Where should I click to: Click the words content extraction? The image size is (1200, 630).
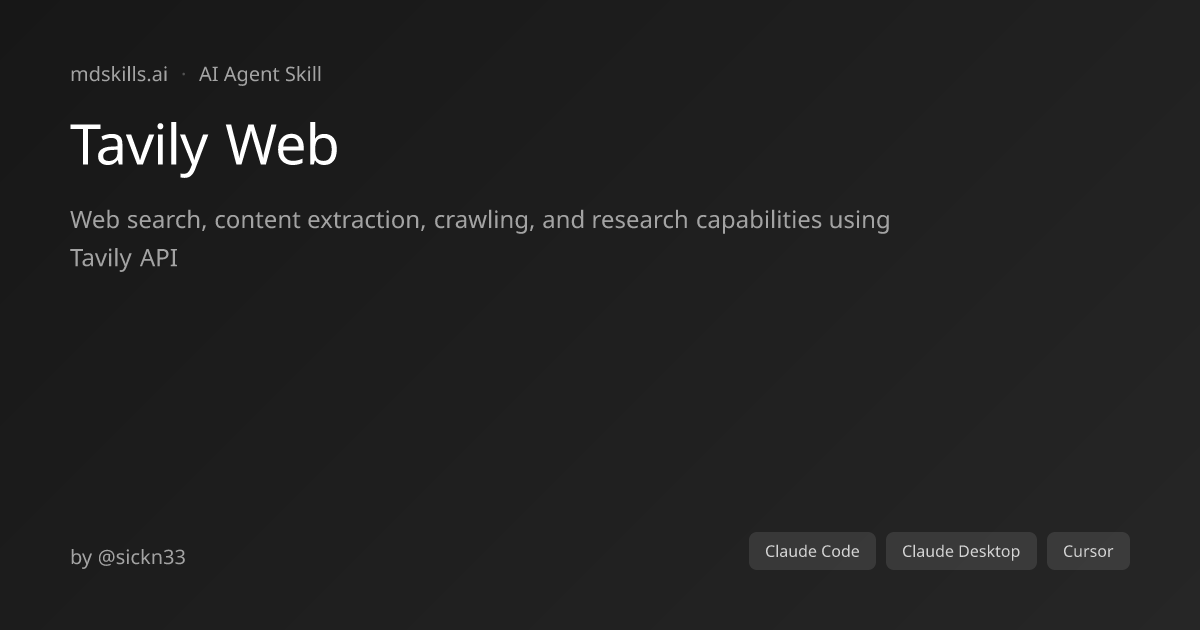[x=320, y=220]
